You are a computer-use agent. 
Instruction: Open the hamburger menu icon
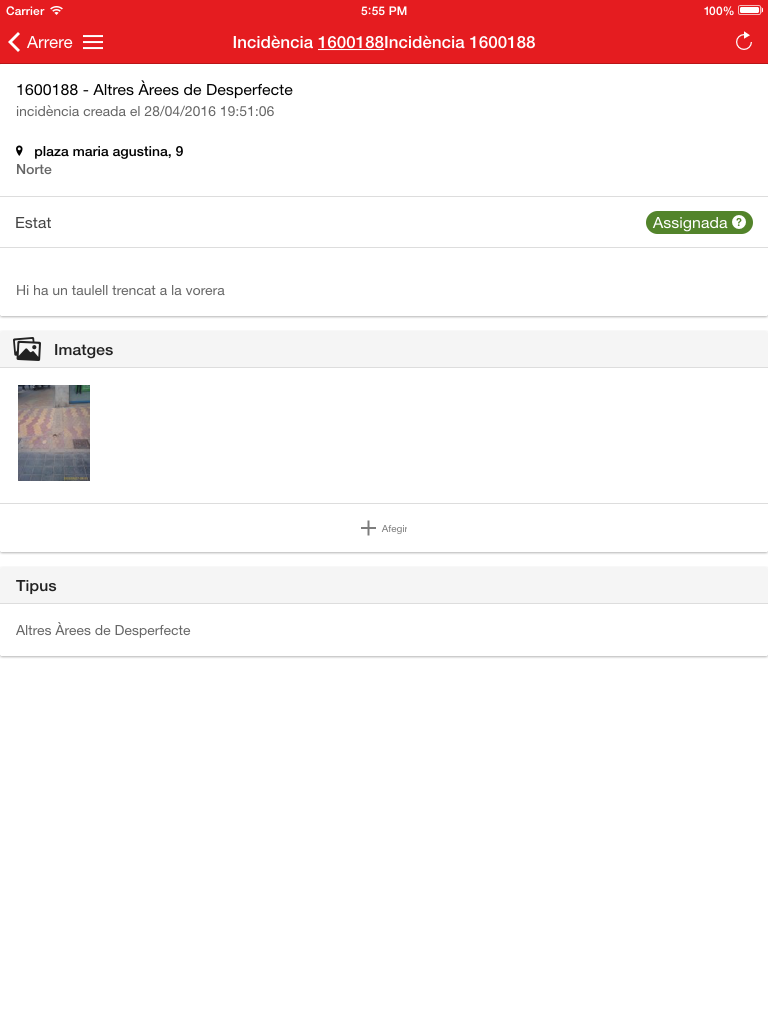tap(93, 42)
